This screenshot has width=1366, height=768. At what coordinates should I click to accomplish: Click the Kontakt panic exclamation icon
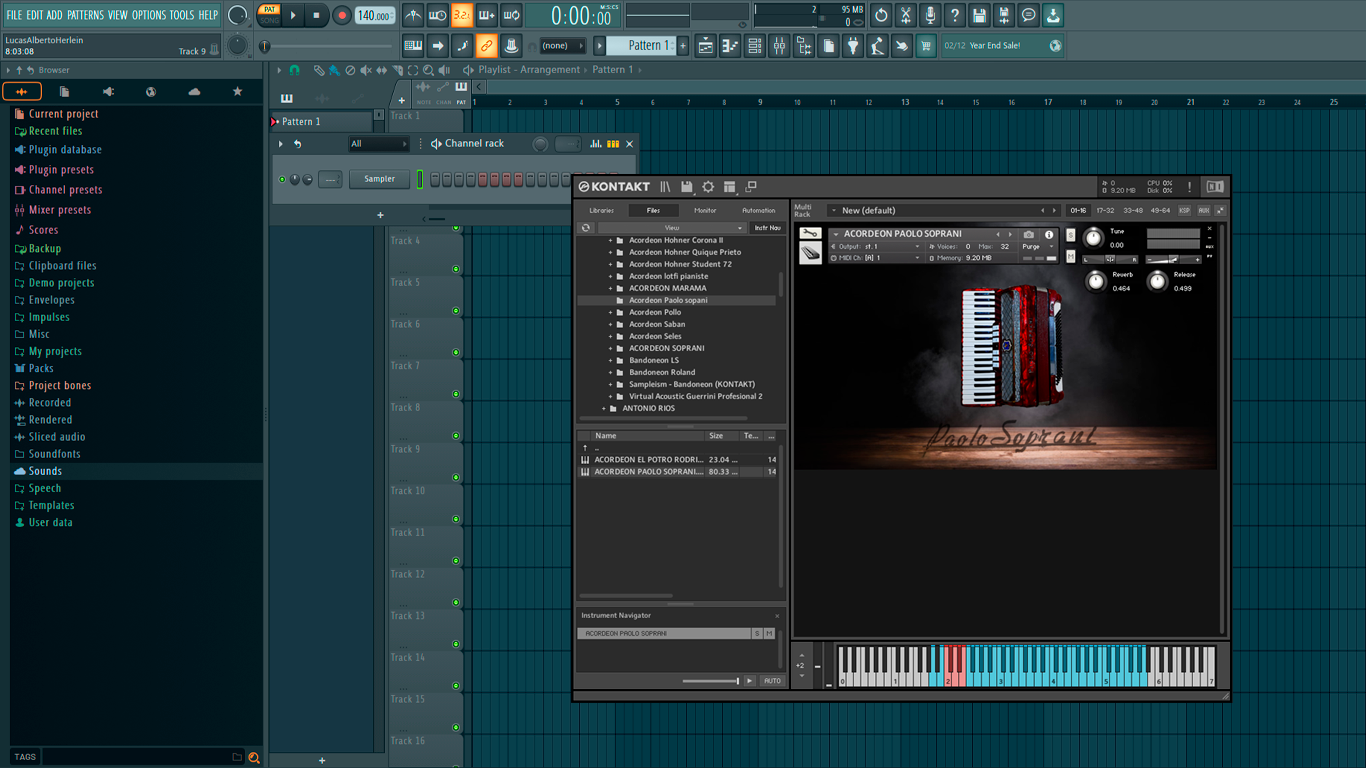coord(1189,187)
